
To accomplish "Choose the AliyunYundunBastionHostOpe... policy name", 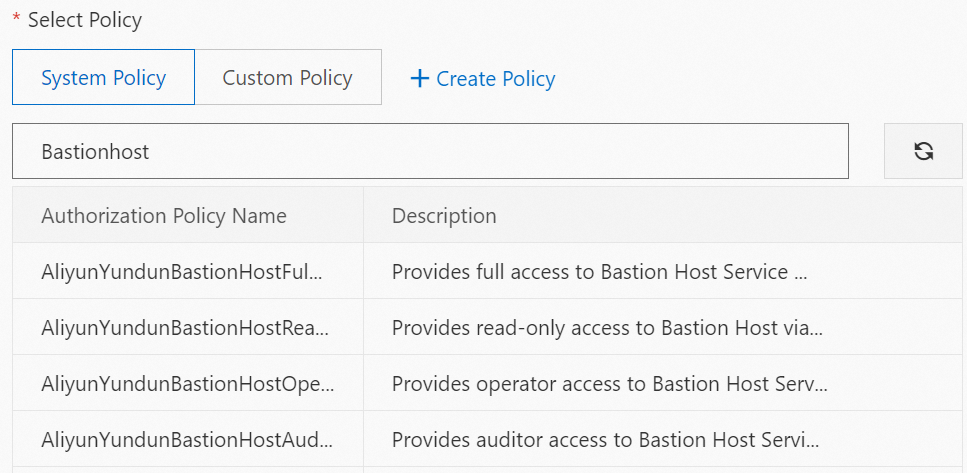I will point(187,383).
